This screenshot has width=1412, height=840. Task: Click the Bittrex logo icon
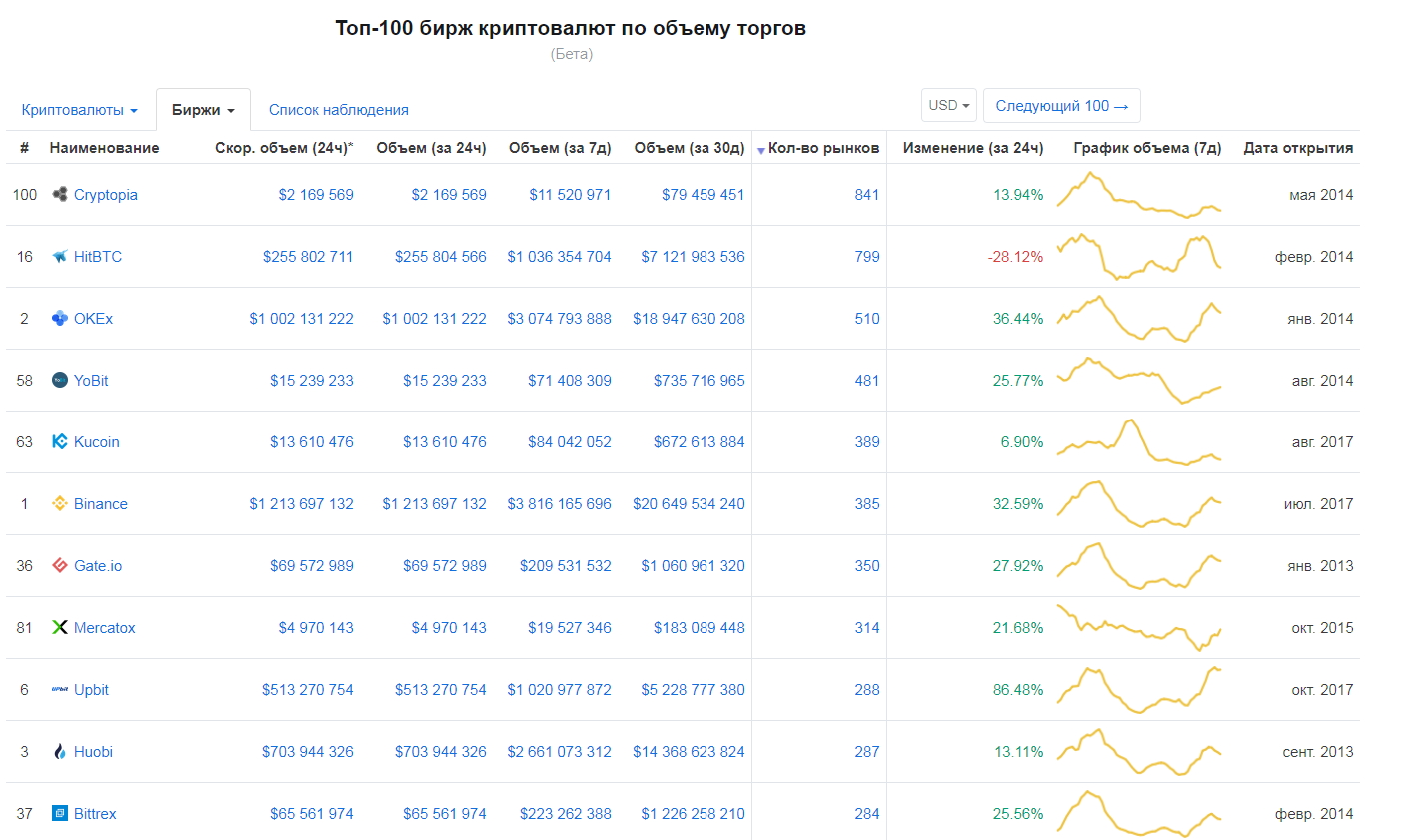point(60,813)
